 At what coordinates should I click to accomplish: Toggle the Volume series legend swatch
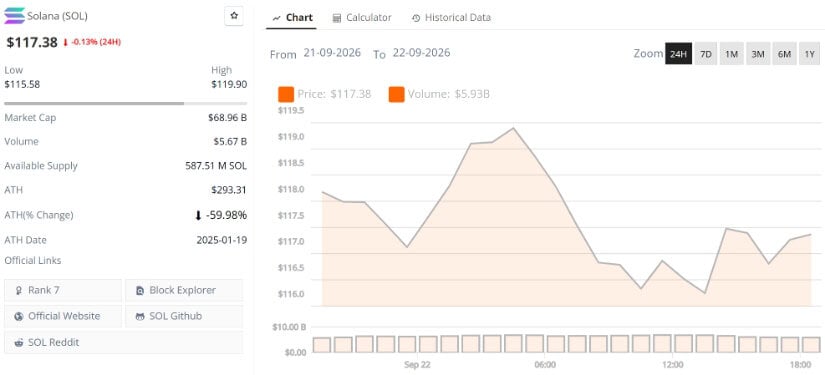(396, 94)
